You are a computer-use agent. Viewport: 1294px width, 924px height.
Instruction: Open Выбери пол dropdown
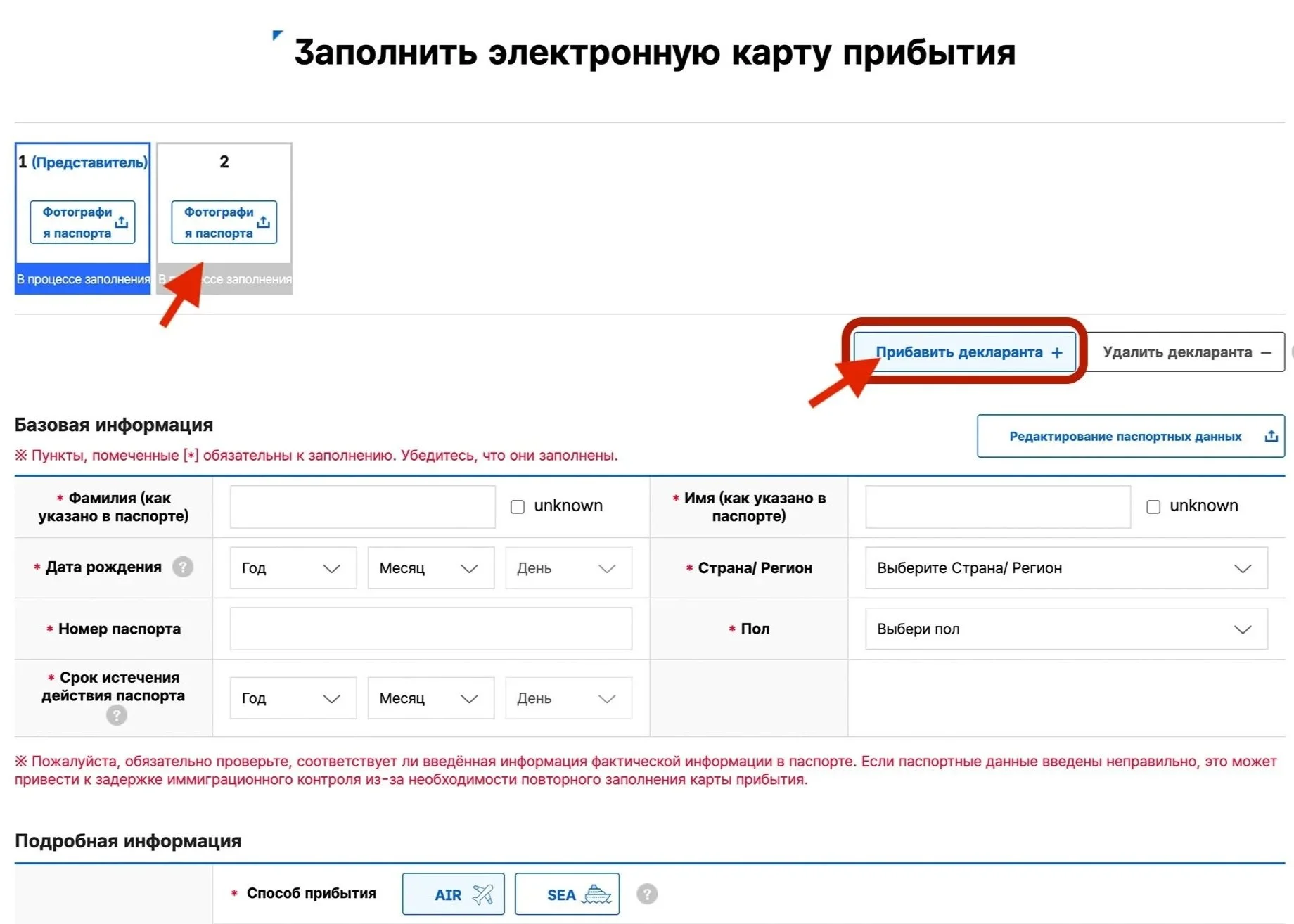(x=1066, y=629)
